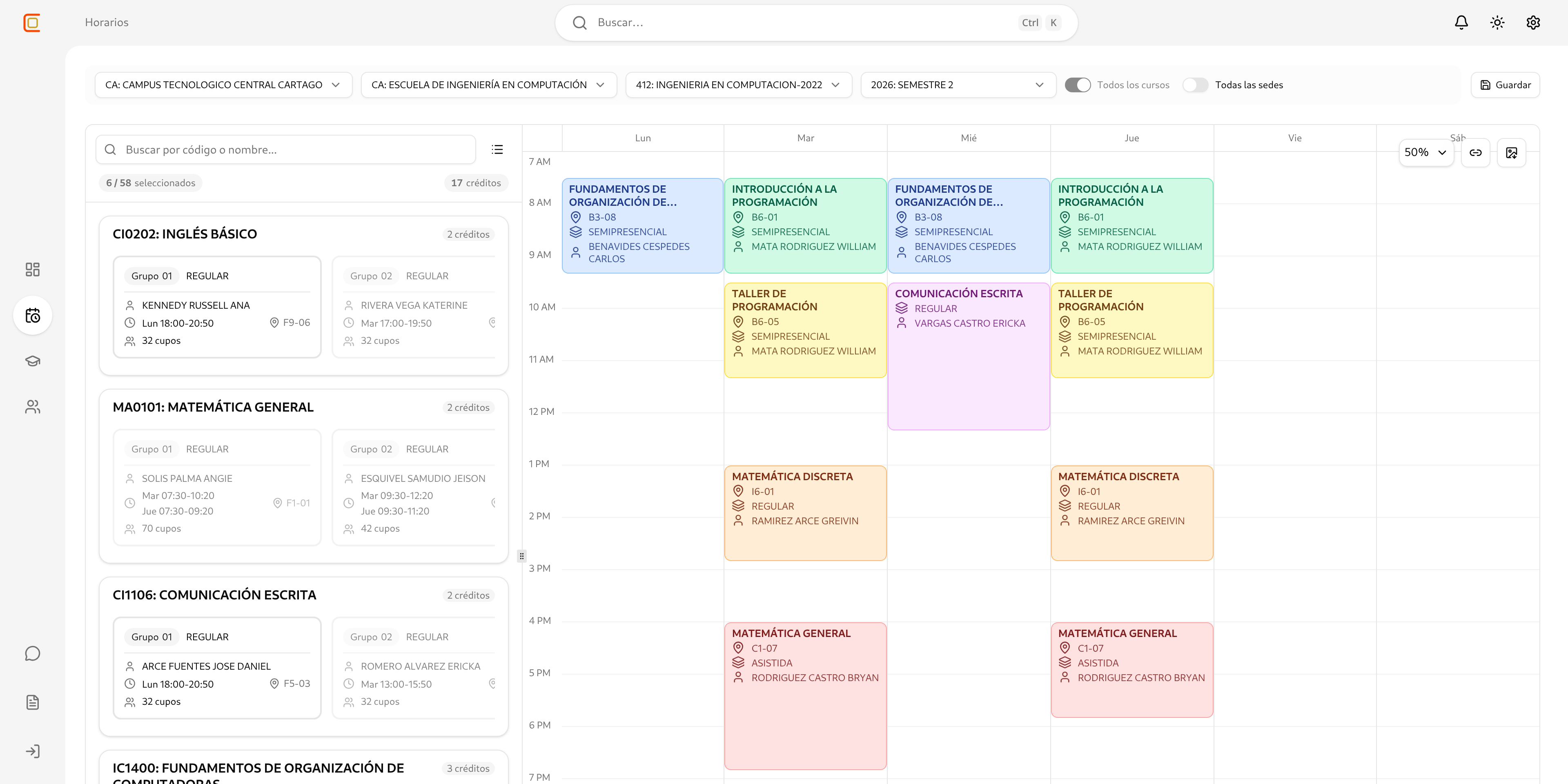Click the CI1106: COMUNICACIÓN ESCRITA course title
This screenshot has width=1568, height=784.
point(214,595)
